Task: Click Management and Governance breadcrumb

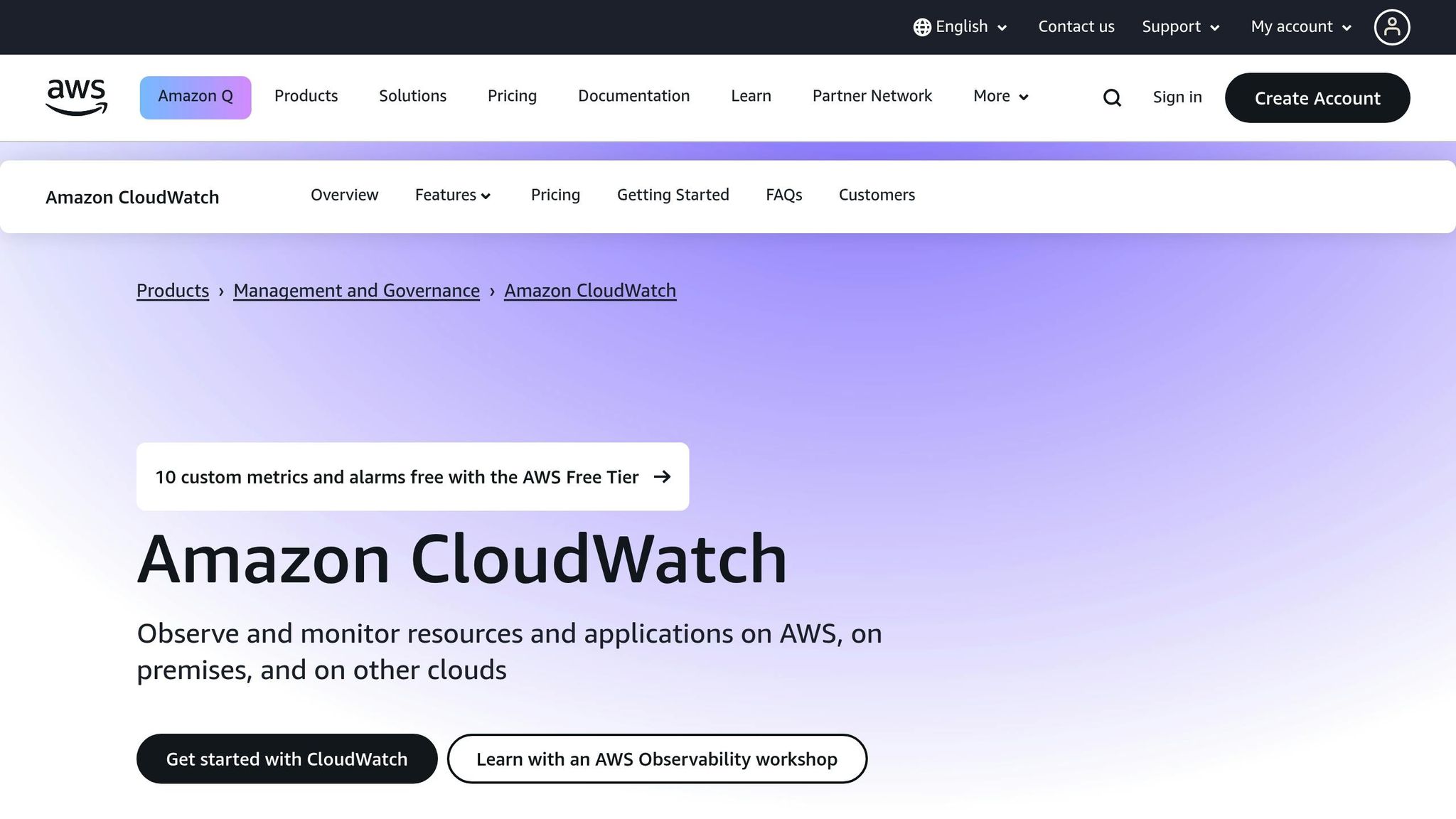Action: point(356,291)
